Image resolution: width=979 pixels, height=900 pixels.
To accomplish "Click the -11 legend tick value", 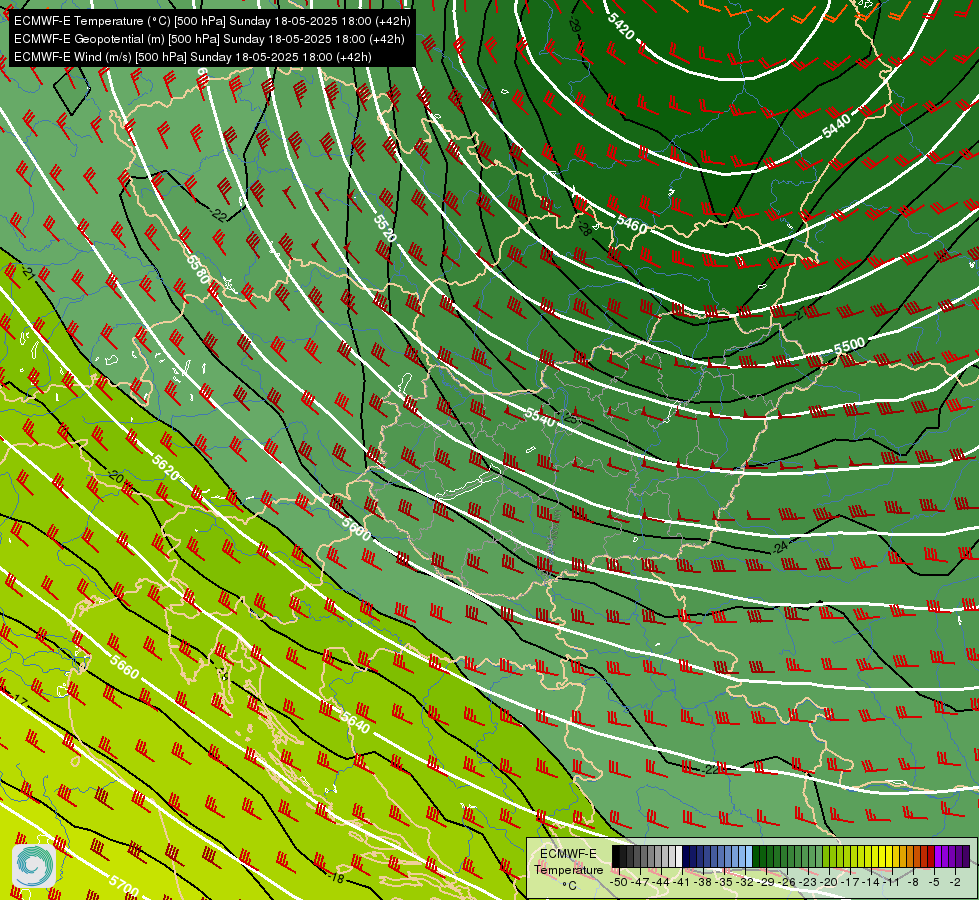I will pos(890,882).
